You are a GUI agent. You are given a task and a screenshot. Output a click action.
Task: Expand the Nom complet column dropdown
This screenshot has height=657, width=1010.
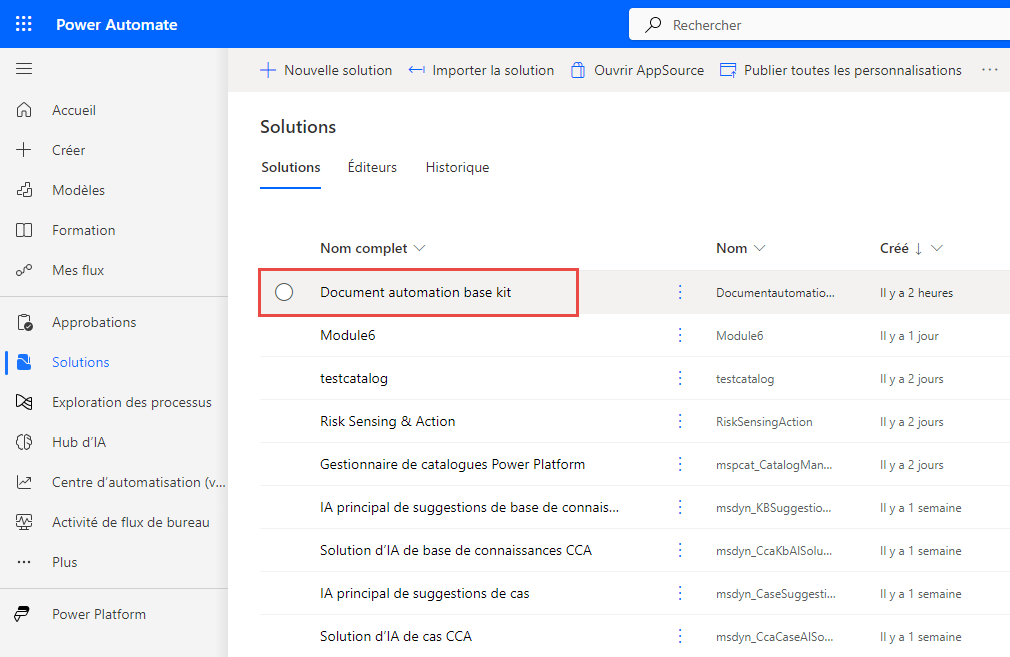coord(419,249)
